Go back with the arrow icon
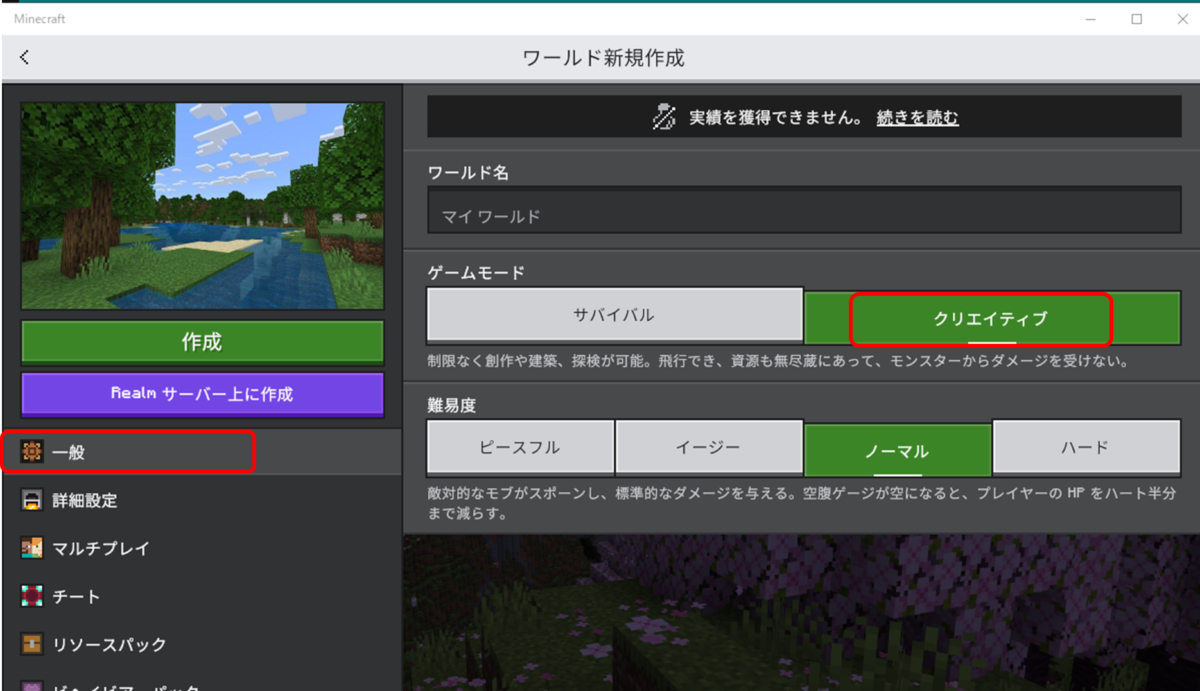This screenshot has width=1200, height=691. pos(24,58)
